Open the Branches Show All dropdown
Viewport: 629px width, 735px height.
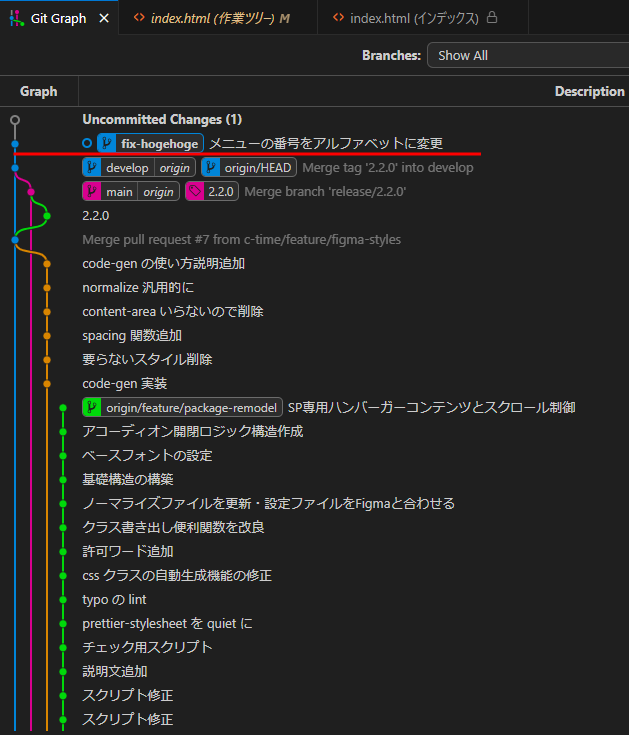pos(527,55)
